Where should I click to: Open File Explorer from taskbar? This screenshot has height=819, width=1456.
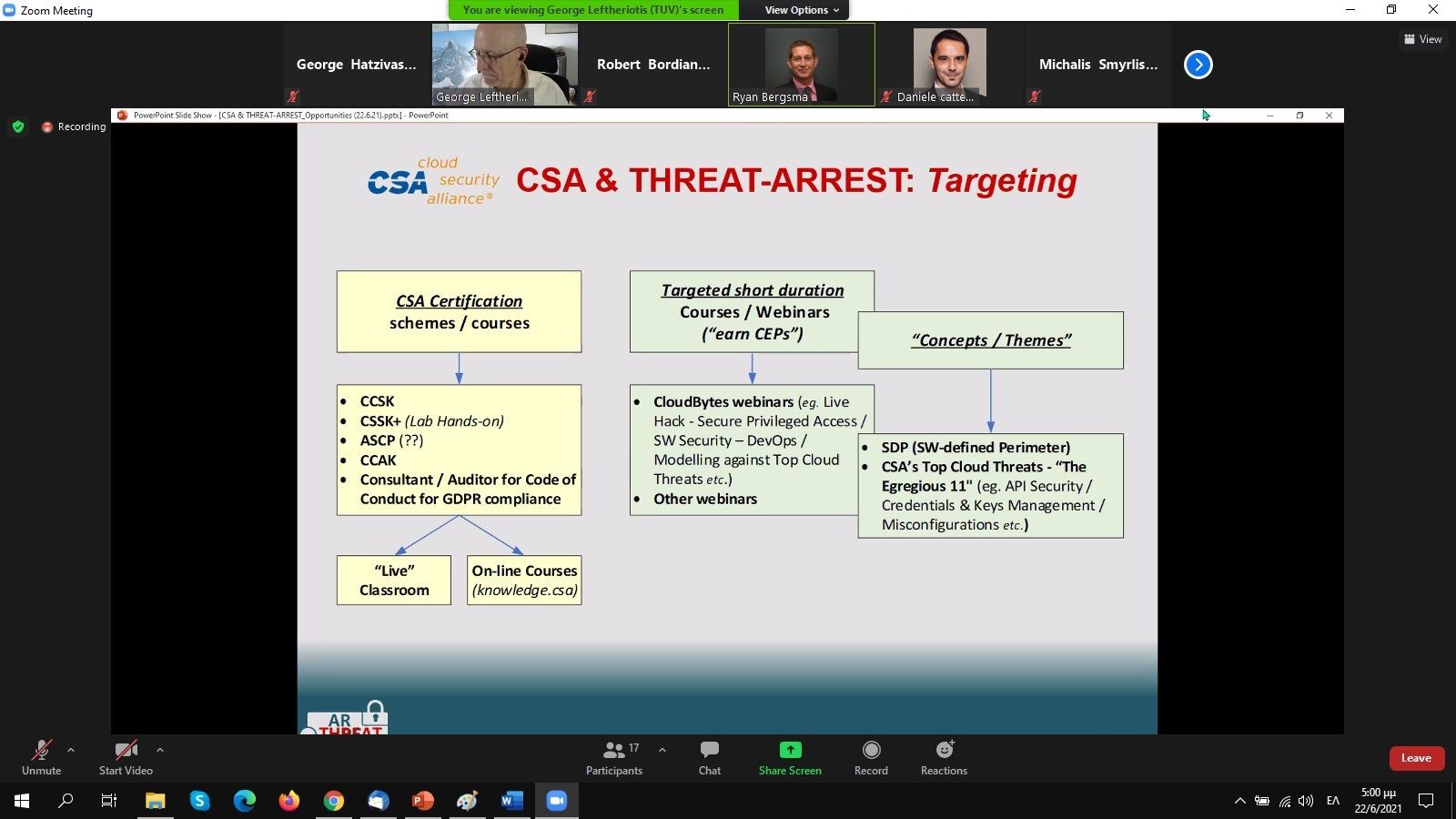click(156, 801)
